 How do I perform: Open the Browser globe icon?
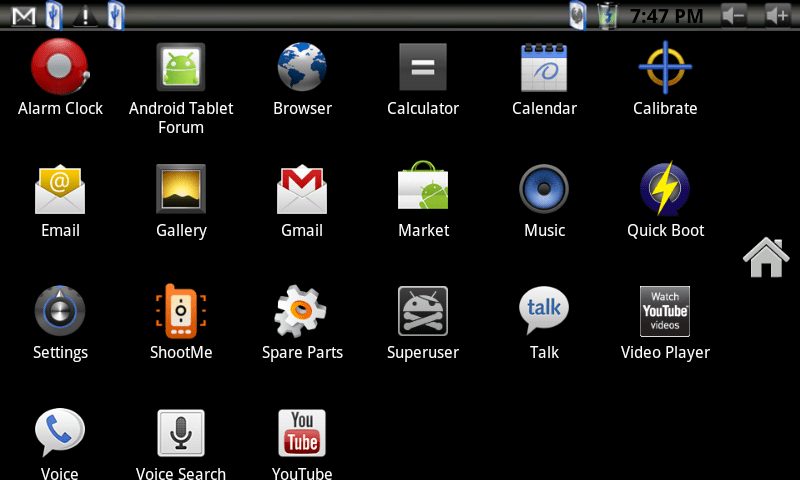click(x=302, y=67)
